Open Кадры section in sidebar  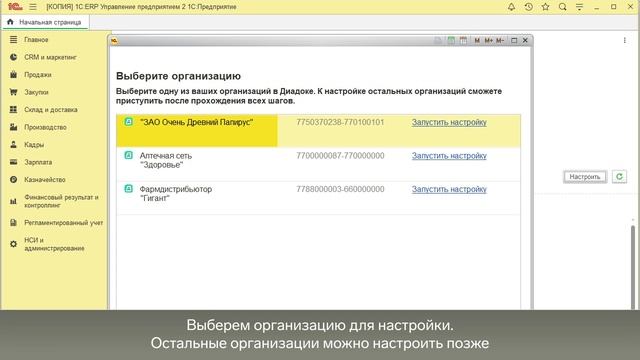click(x=34, y=145)
